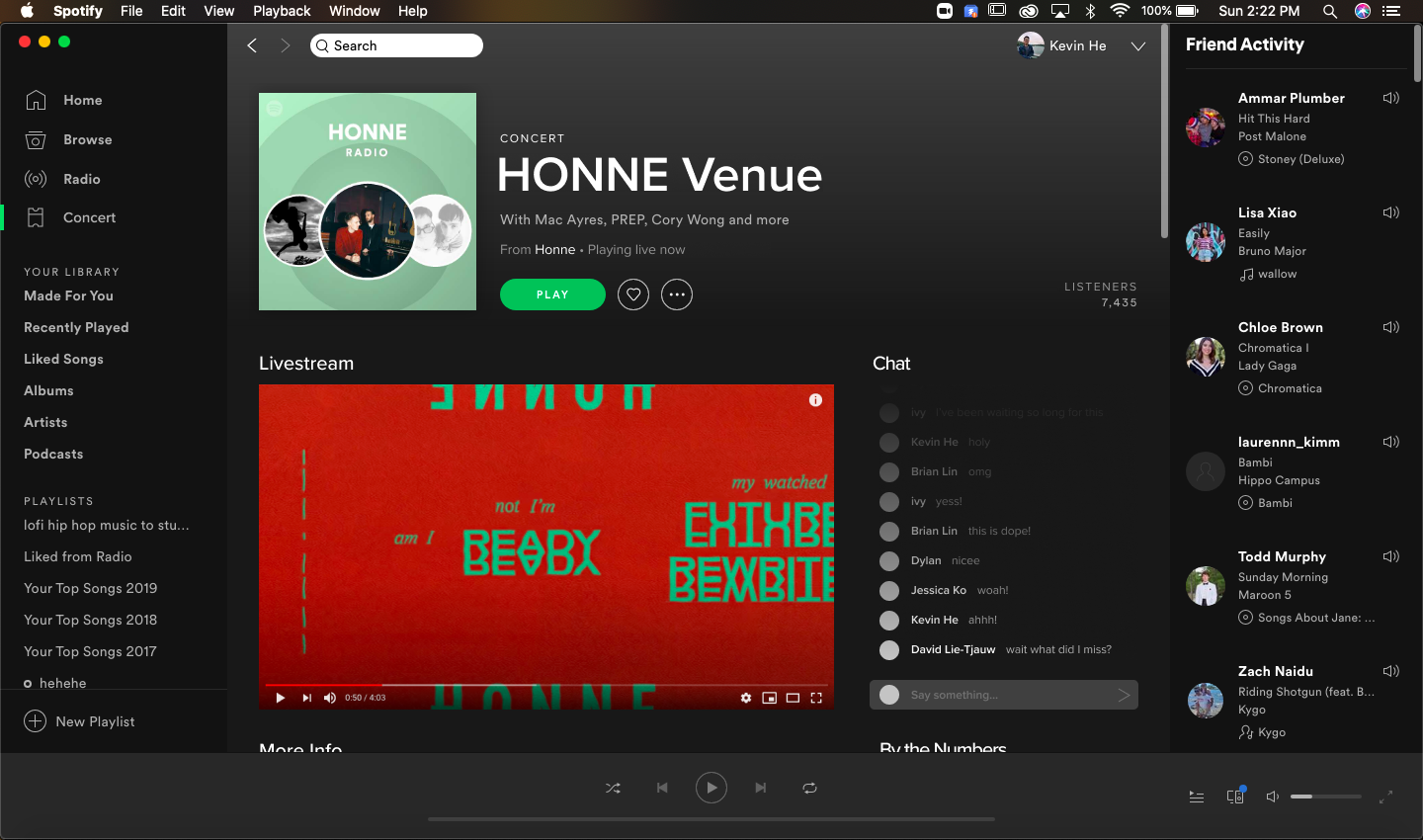Open more options with the ellipsis button

(x=677, y=294)
